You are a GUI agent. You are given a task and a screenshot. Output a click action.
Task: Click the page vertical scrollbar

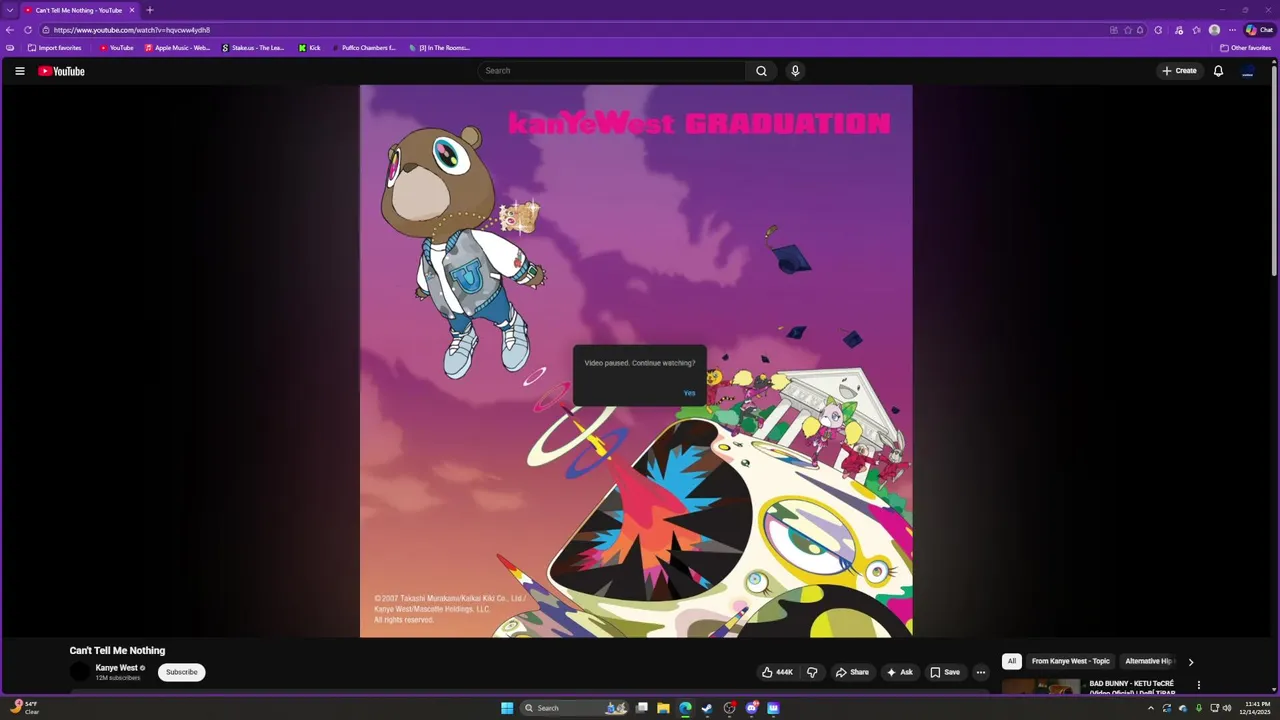tap(1274, 170)
